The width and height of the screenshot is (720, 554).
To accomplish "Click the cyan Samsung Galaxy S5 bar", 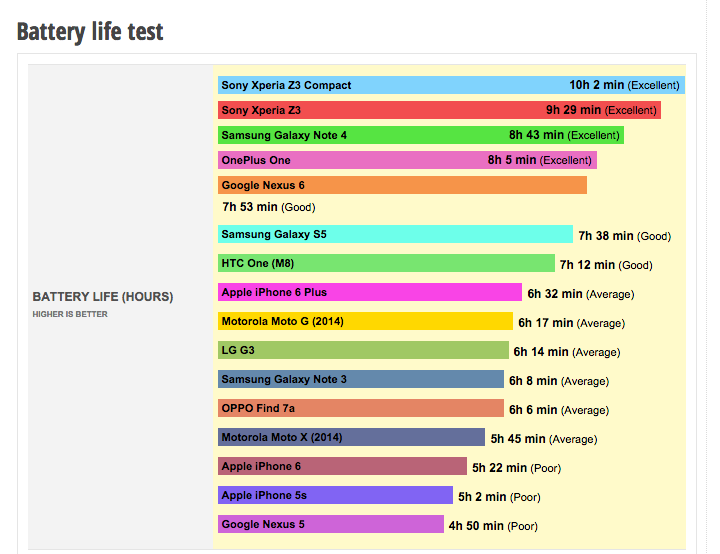I will coord(395,234).
